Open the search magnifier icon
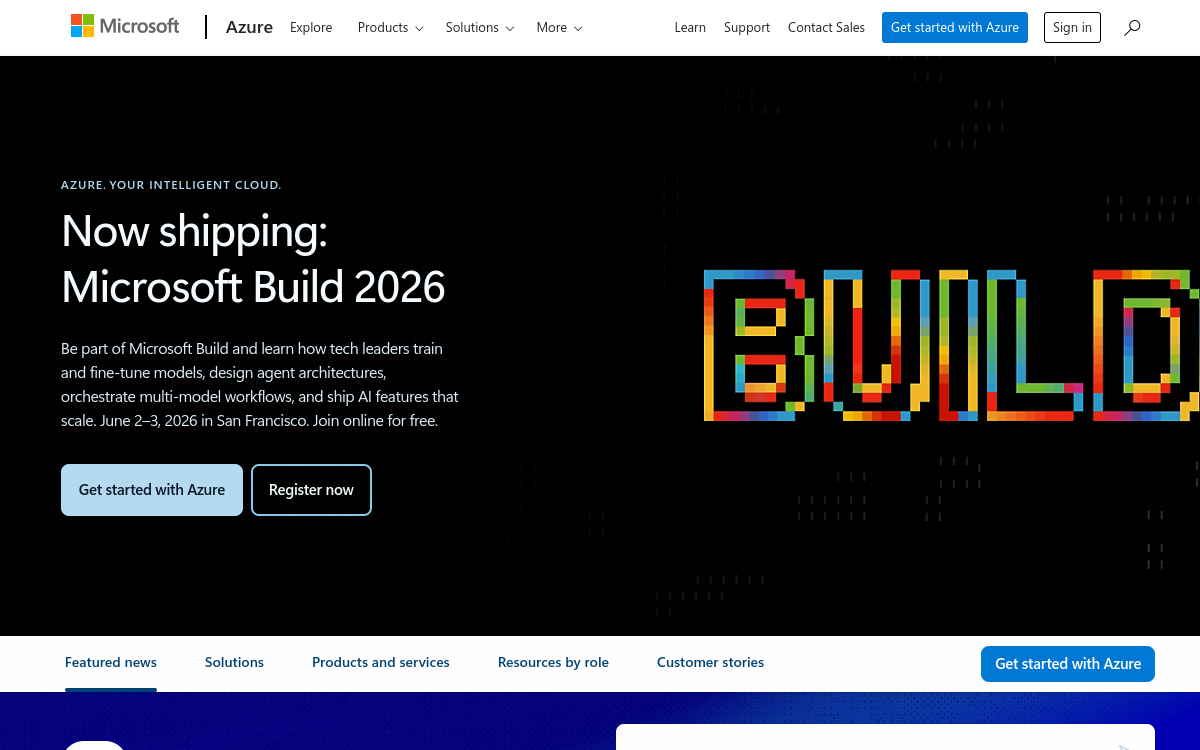Viewport: 1200px width, 750px height. pyautogui.click(x=1132, y=28)
